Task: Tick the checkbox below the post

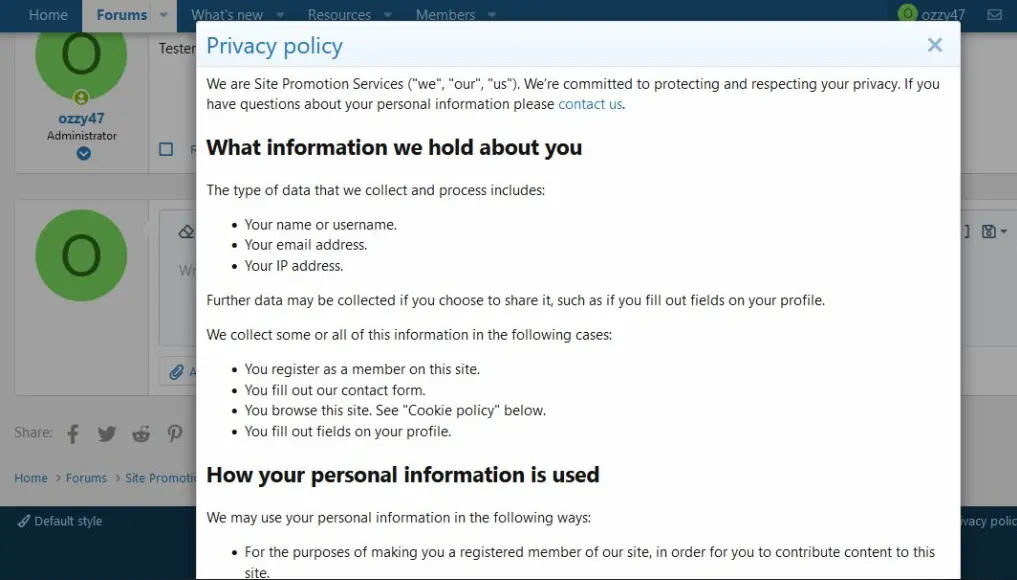Action: click(166, 149)
